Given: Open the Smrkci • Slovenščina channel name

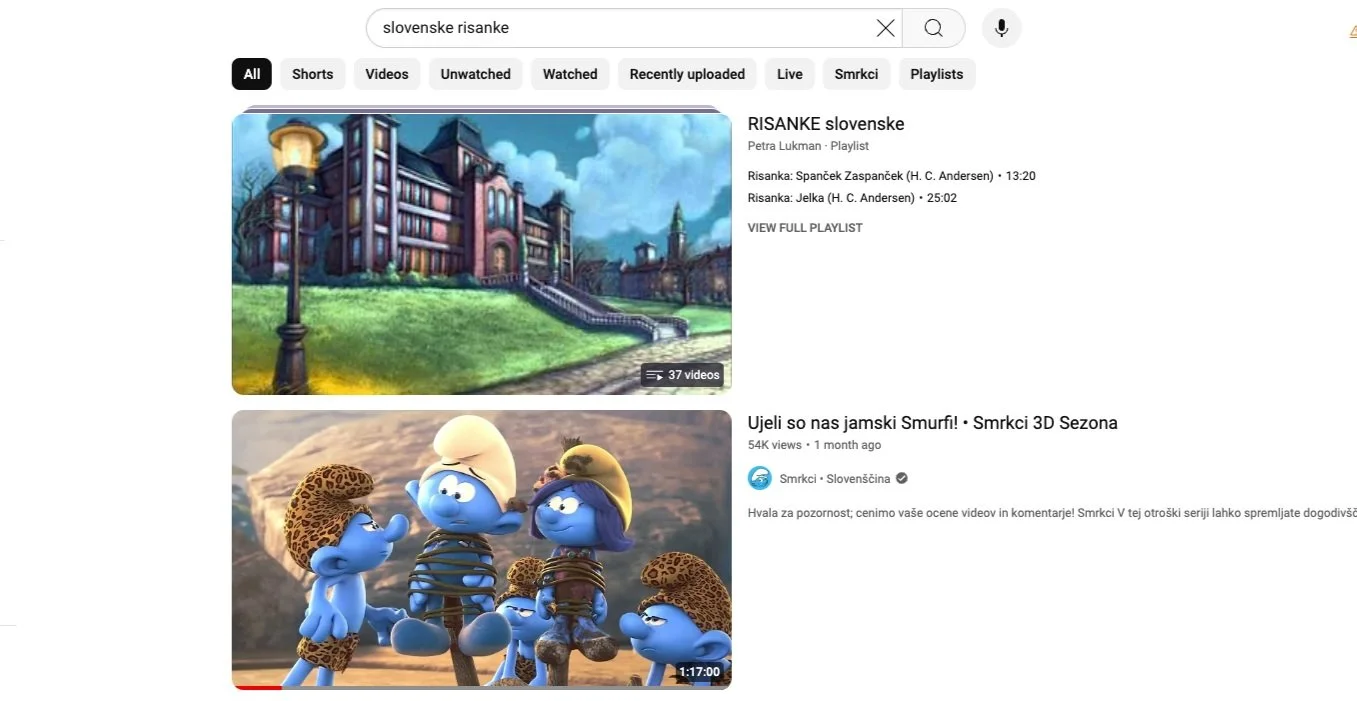Looking at the screenshot, I should 835,479.
